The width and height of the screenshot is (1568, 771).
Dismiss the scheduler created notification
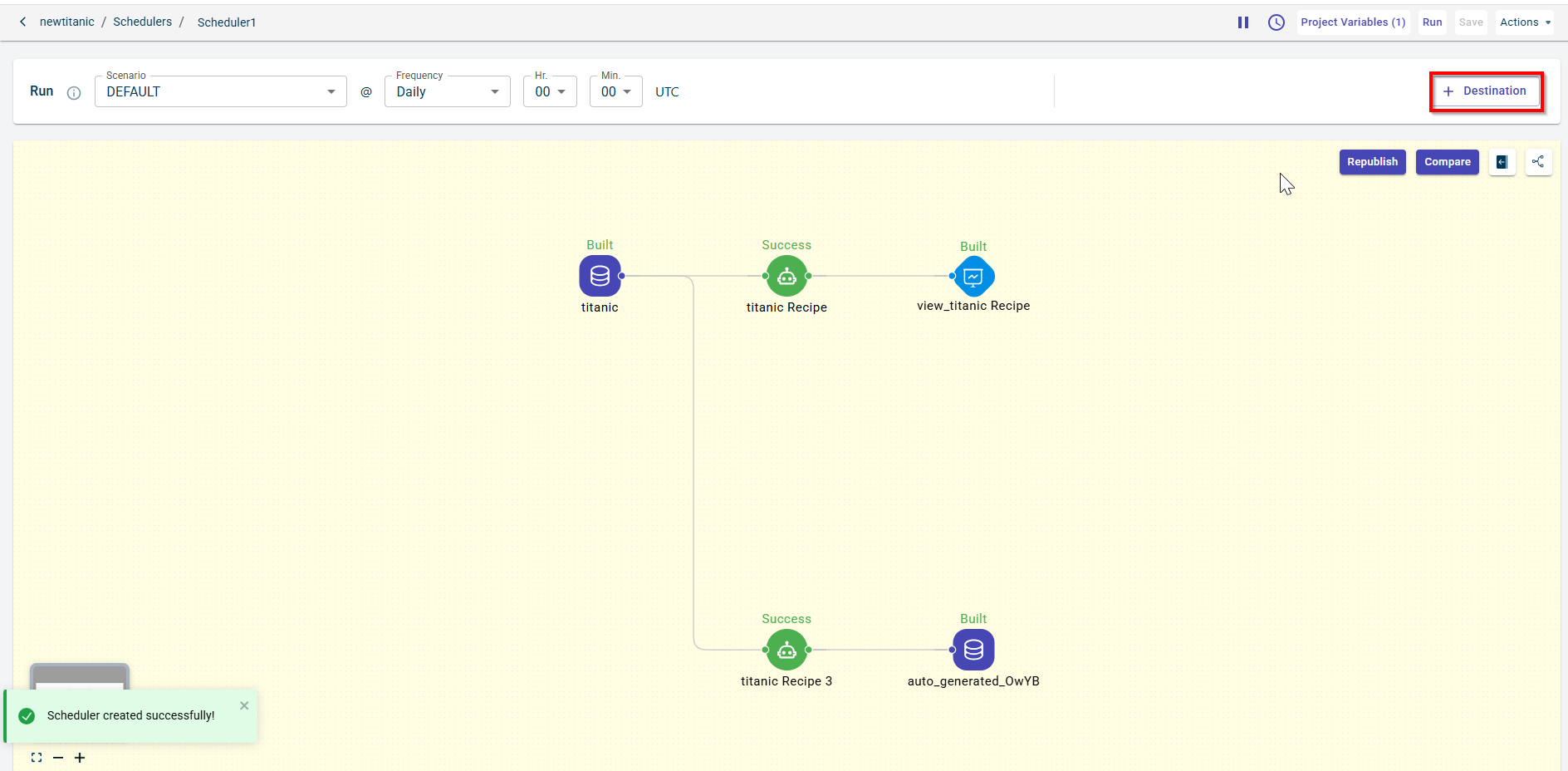244,705
